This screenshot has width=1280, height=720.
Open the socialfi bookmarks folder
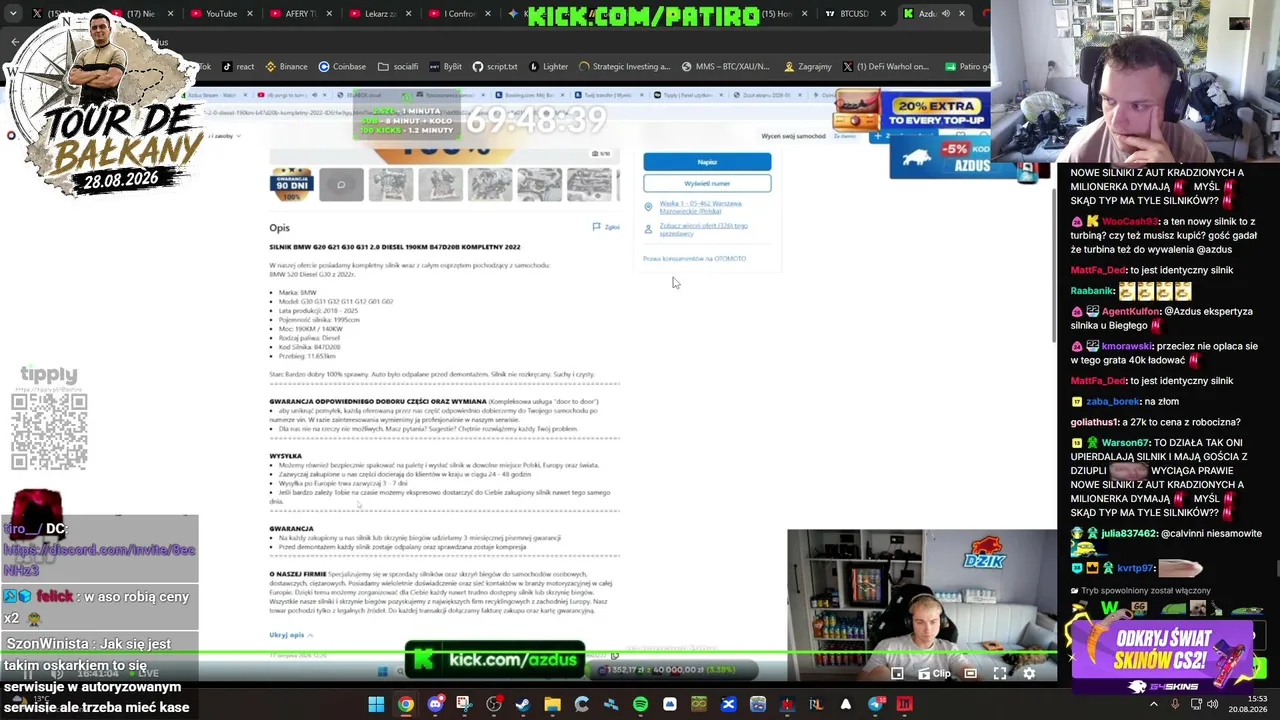point(398,67)
